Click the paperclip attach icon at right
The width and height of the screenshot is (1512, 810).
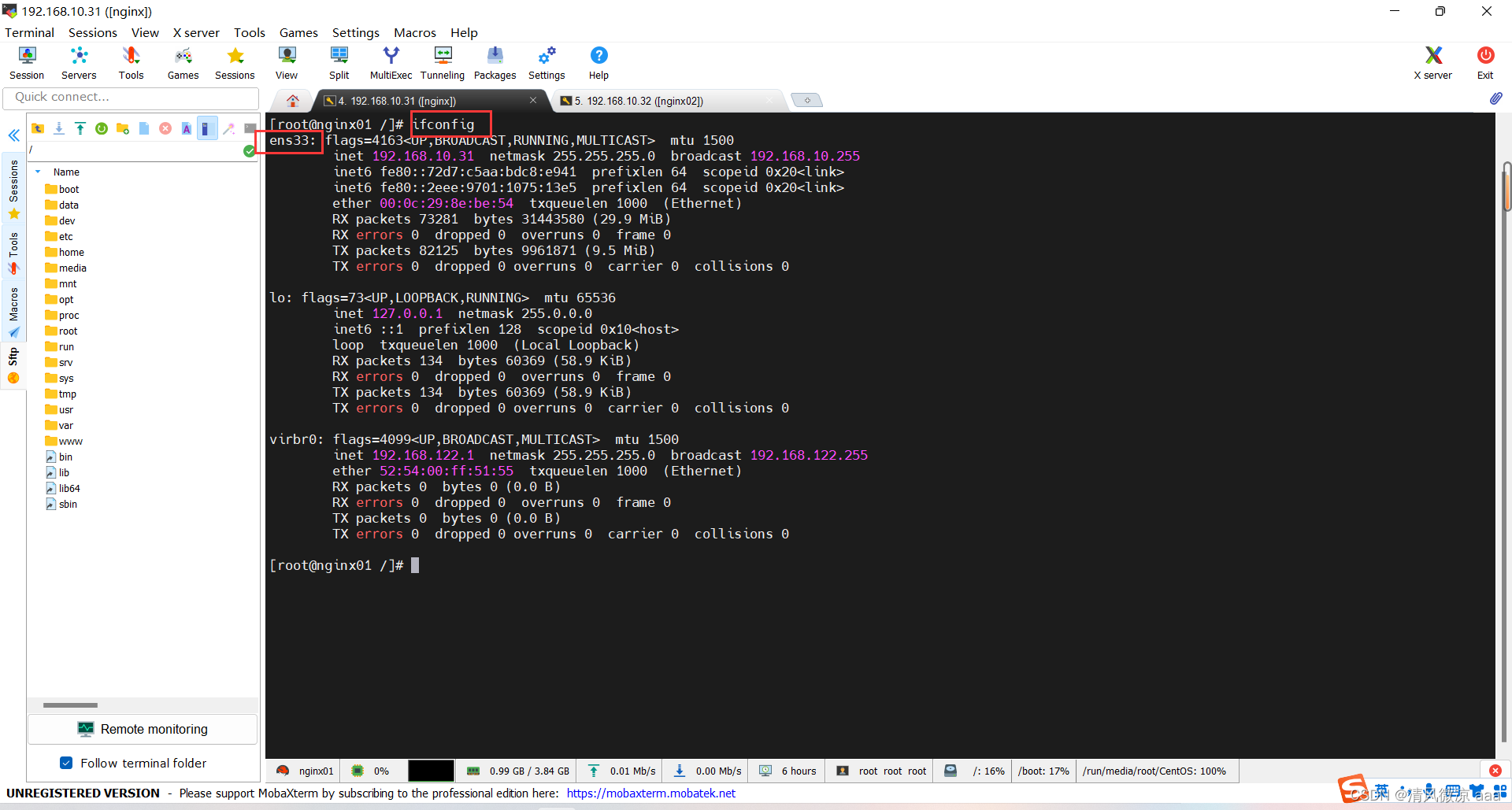point(1495,98)
